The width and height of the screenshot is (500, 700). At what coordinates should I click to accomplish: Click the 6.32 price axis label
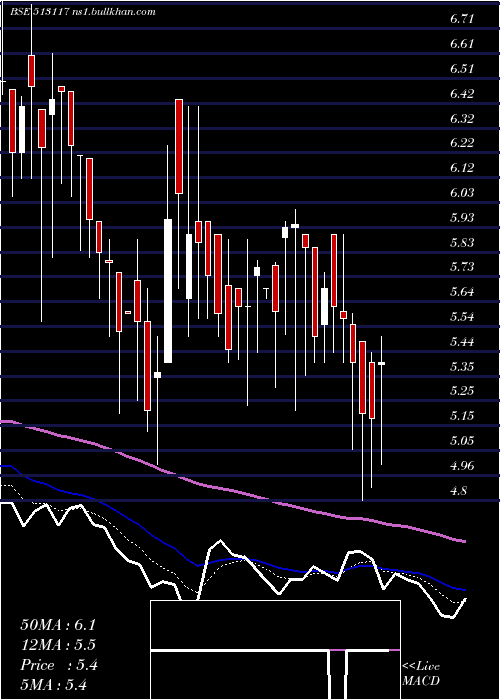coord(462,118)
